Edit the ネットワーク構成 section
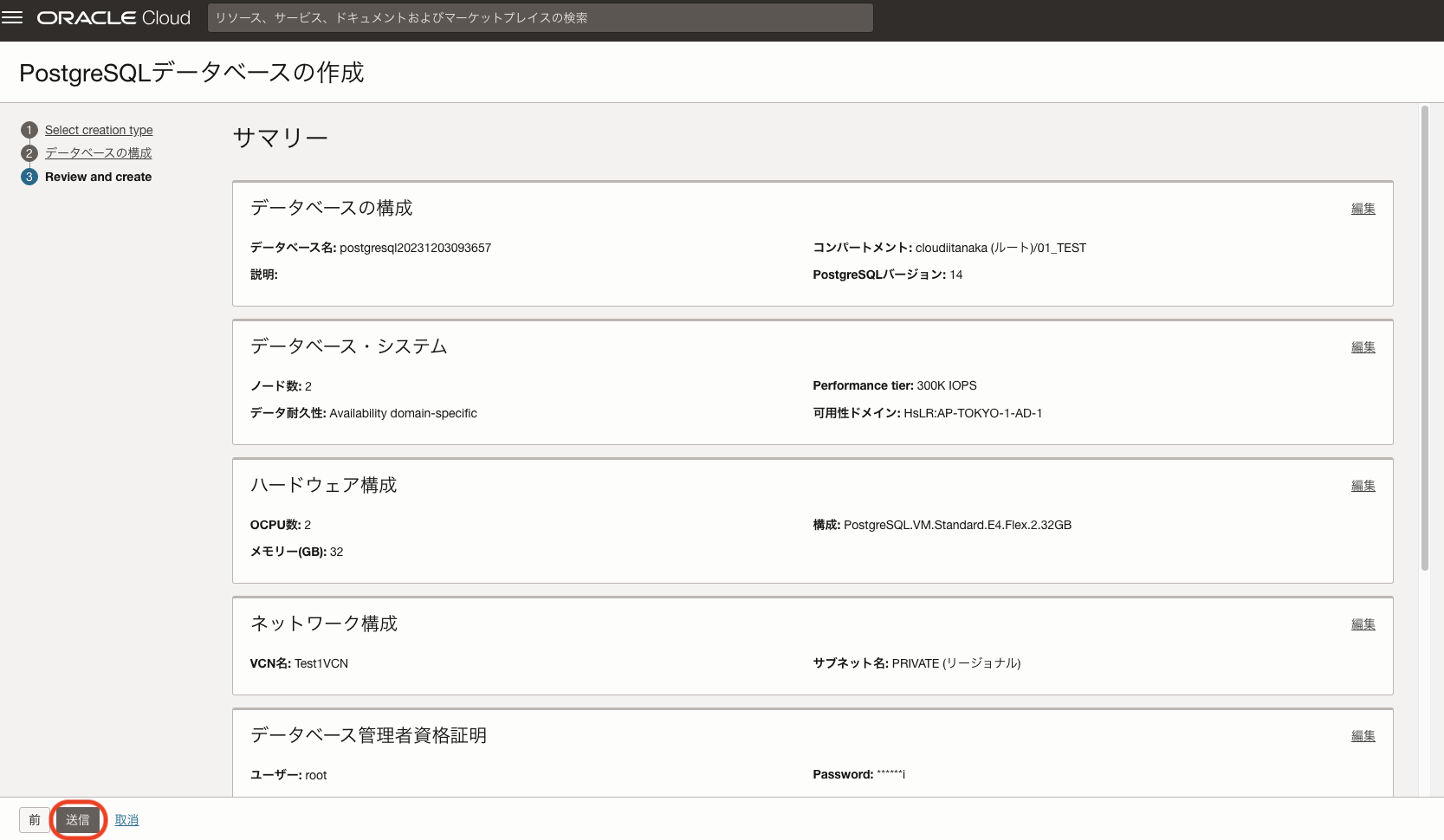 click(1363, 624)
